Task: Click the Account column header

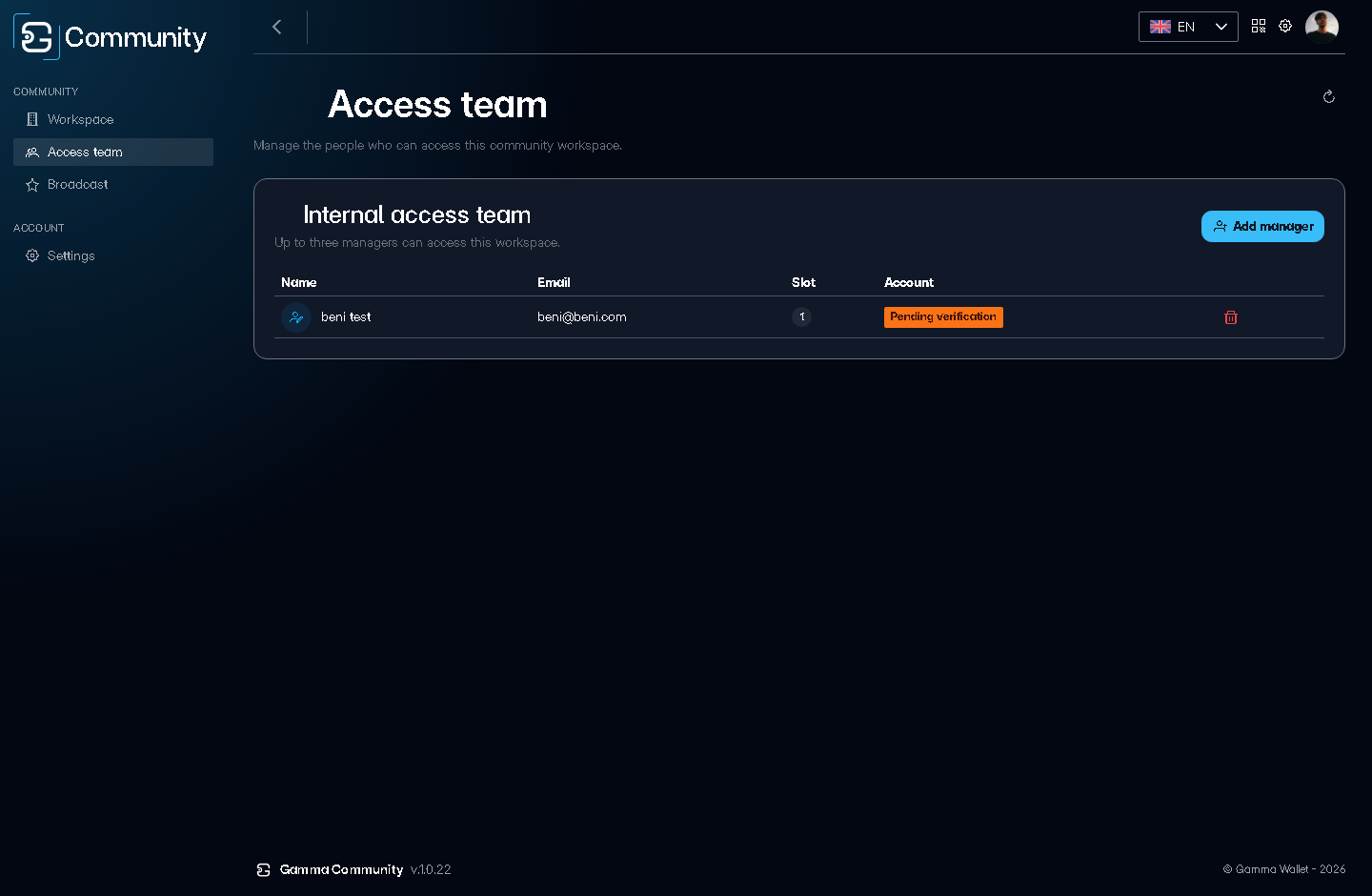Action: pyautogui.click(x=909, y=282)
